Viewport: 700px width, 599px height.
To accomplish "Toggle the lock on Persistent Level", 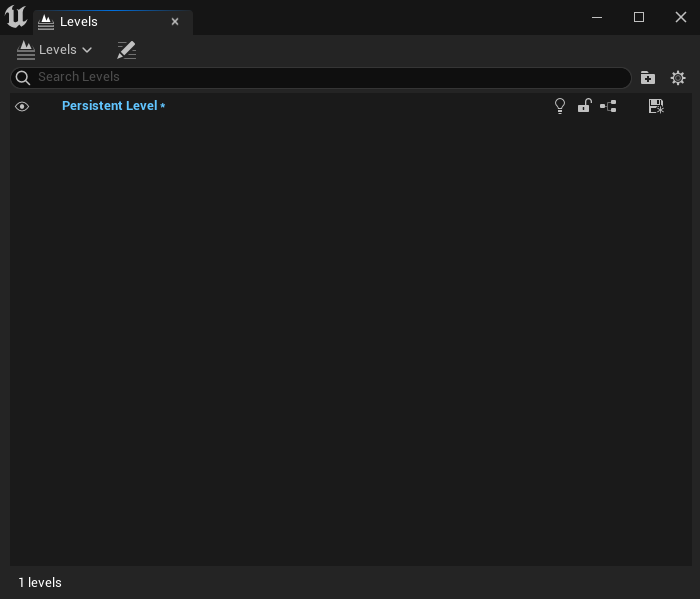I will coord(584,106).
